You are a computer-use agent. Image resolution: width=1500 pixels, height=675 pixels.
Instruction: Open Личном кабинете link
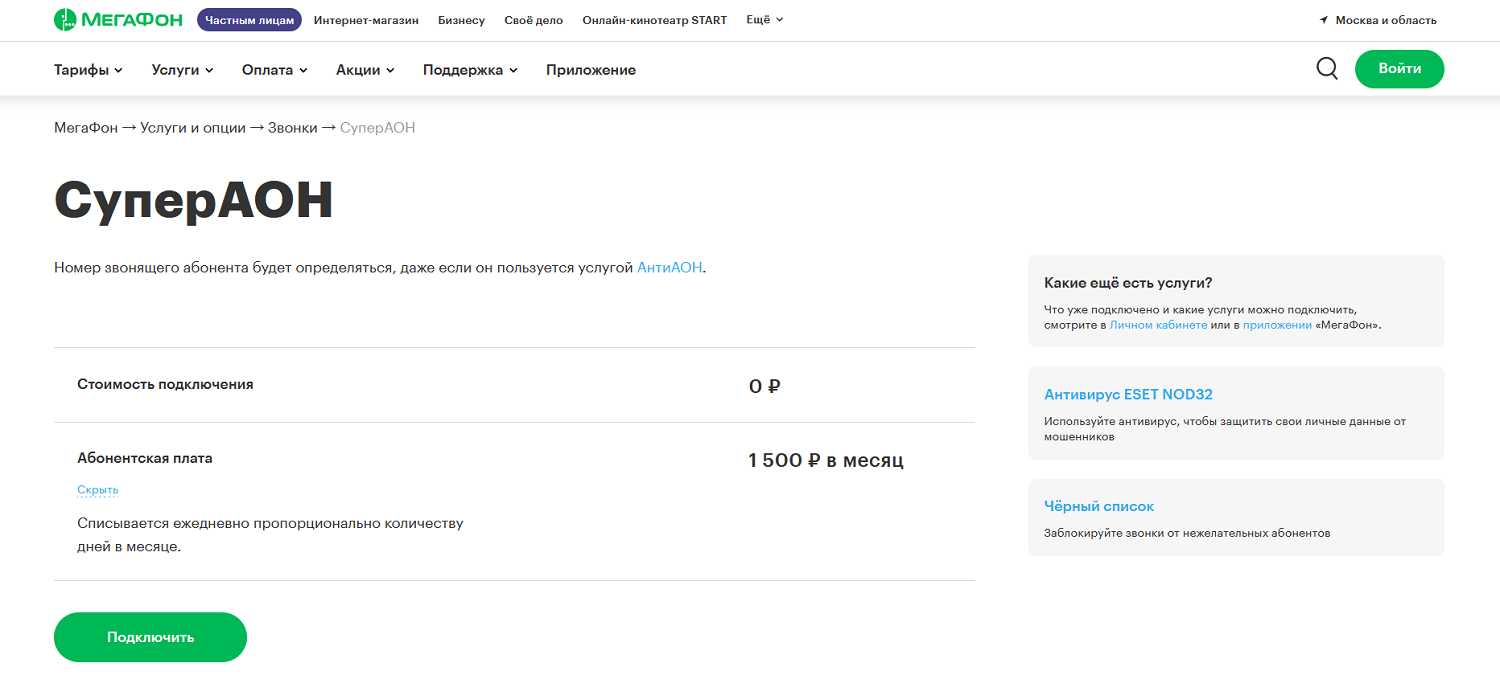click(1158, 326)
